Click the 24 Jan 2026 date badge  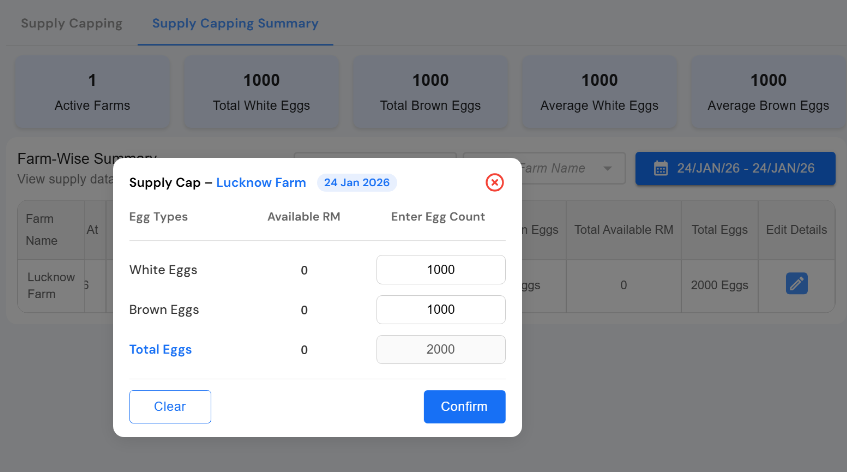coord(357,183)
